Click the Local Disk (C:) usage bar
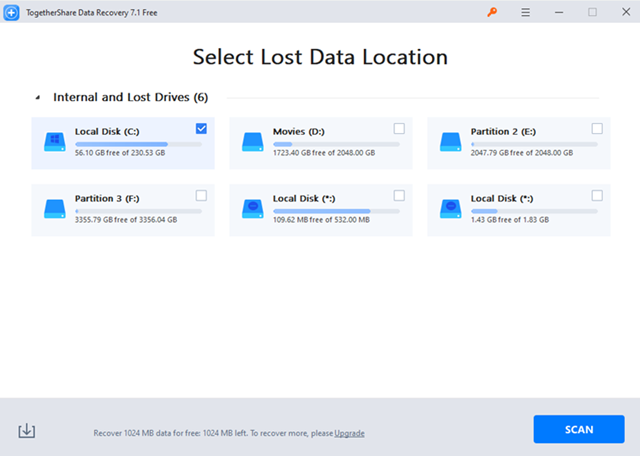The image size is (640, 456). pyautogui.click(x=138, y=144)
